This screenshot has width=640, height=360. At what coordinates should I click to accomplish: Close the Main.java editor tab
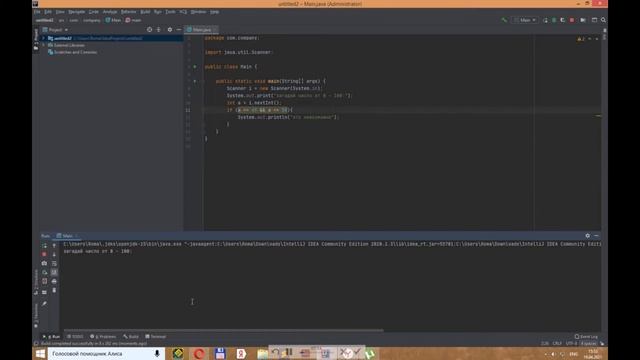(215, 30)
